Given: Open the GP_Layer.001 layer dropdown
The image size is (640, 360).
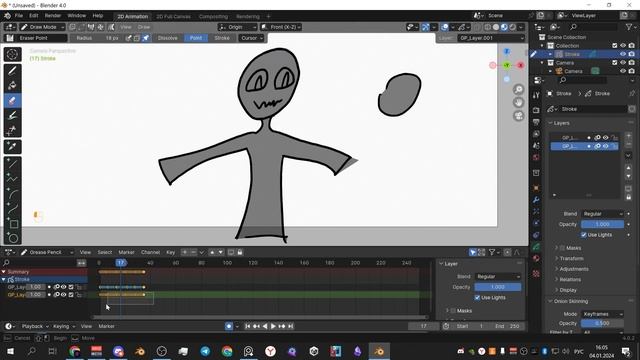Looking at the screenshot, I should (x=491, y=38).
